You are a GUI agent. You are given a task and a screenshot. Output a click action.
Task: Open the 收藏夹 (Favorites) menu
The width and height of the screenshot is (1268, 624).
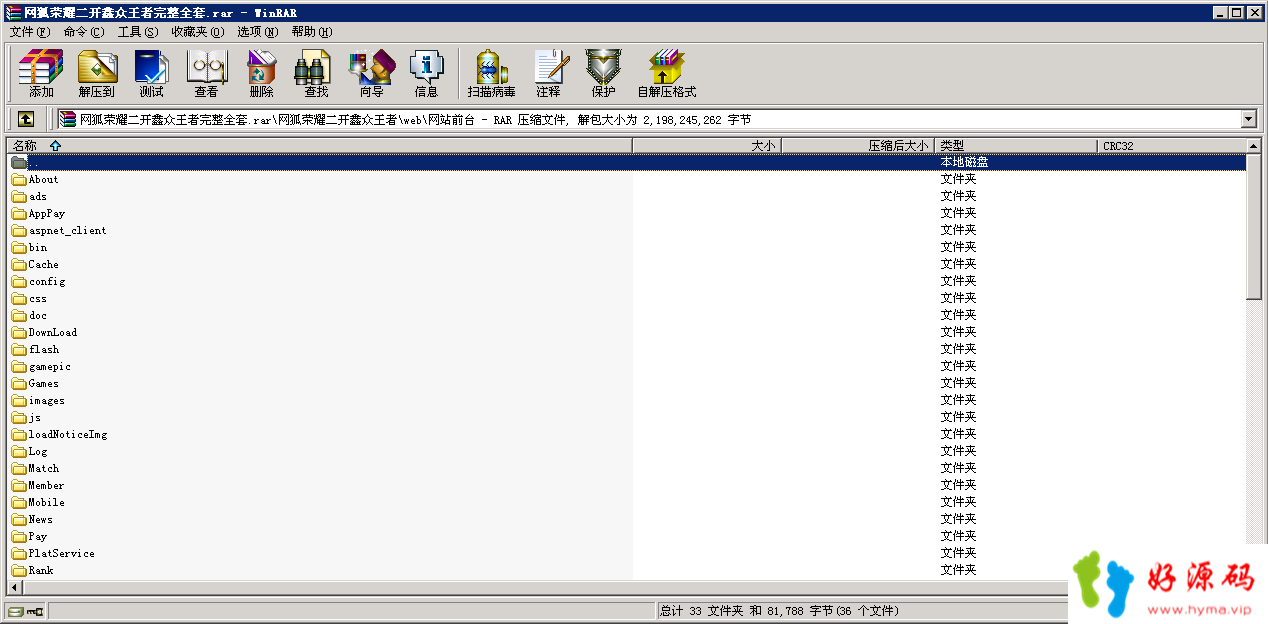coord(198,32)
